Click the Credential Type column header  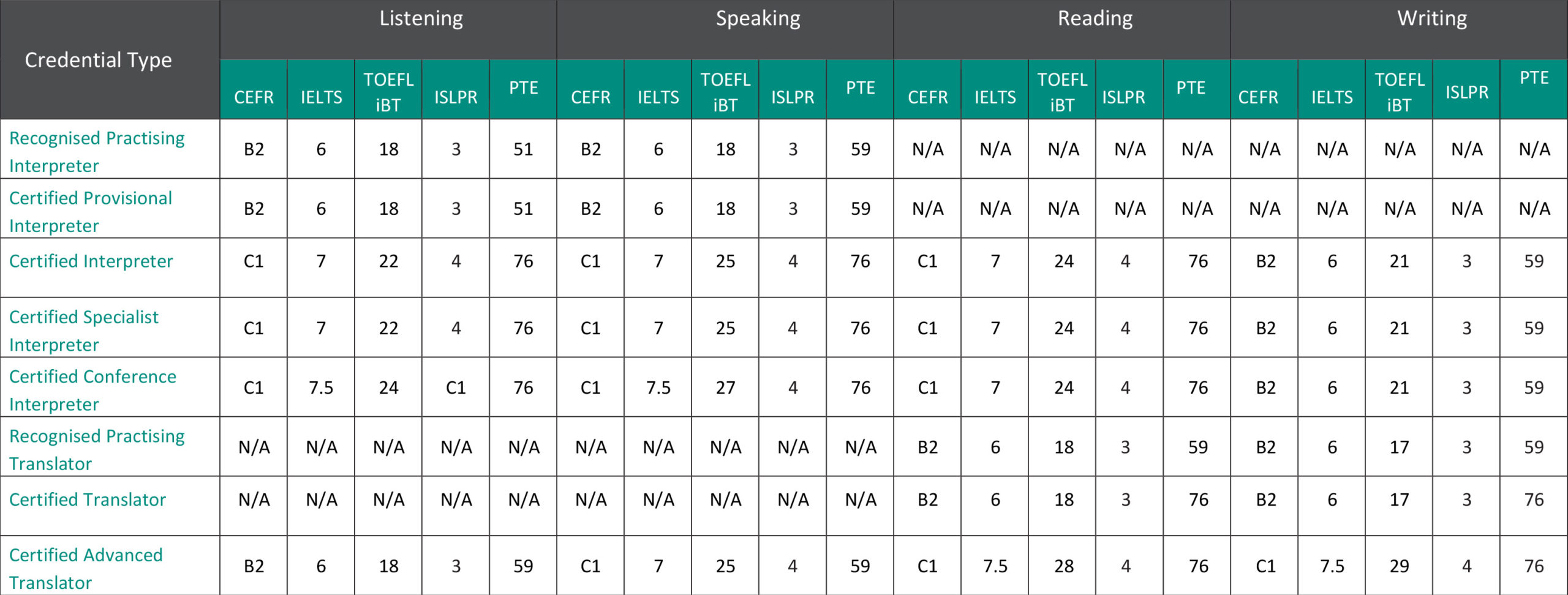click(98, 60)
